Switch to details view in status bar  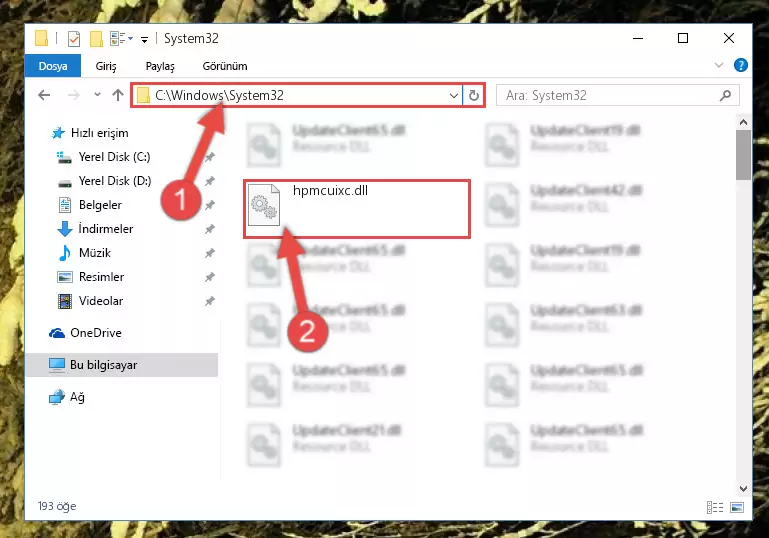(715, 507)
